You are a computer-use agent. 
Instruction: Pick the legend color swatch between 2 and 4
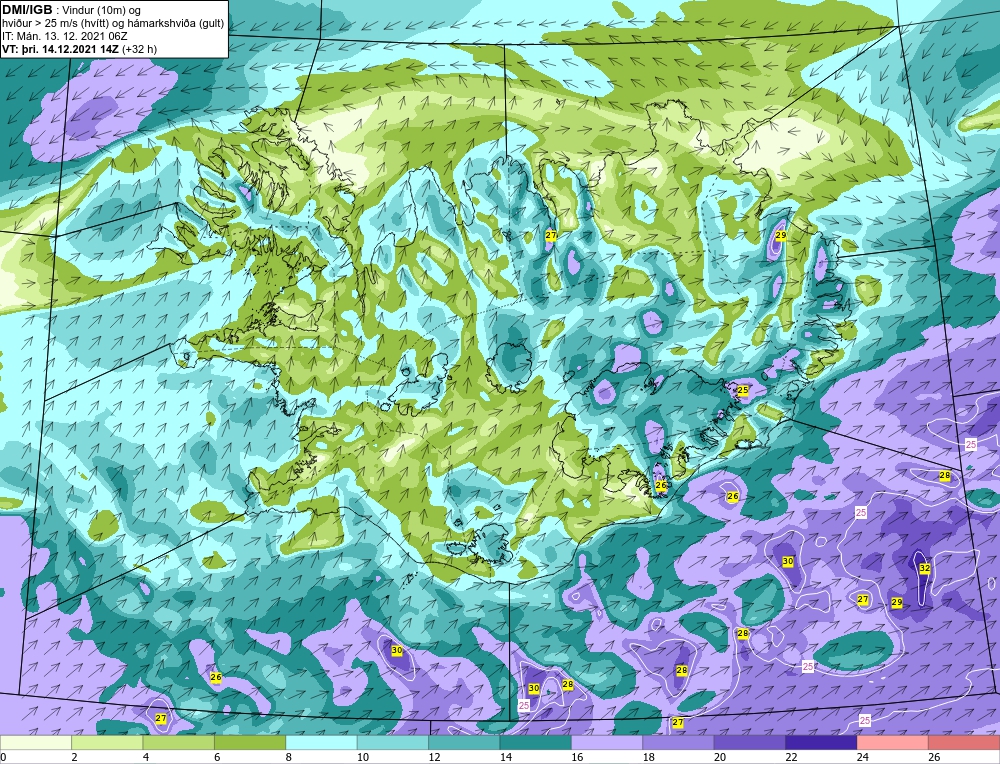pyautogui.click(x=107, y=743)
